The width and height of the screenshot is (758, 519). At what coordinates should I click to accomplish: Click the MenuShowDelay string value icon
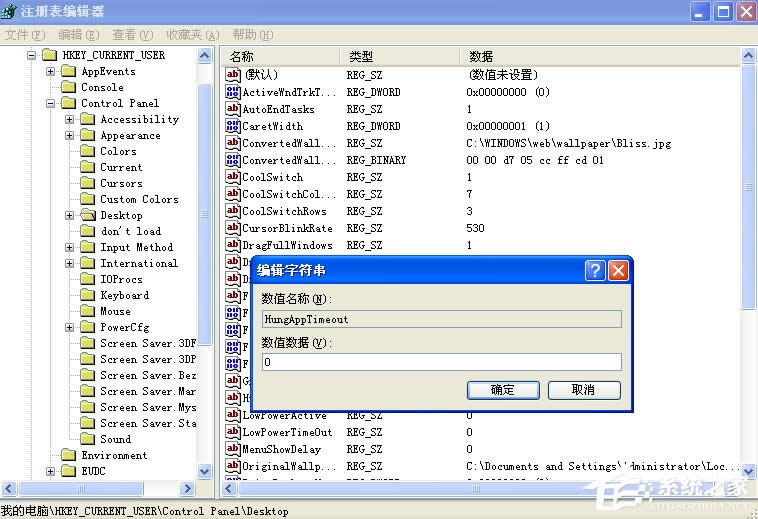coord(233,449)
